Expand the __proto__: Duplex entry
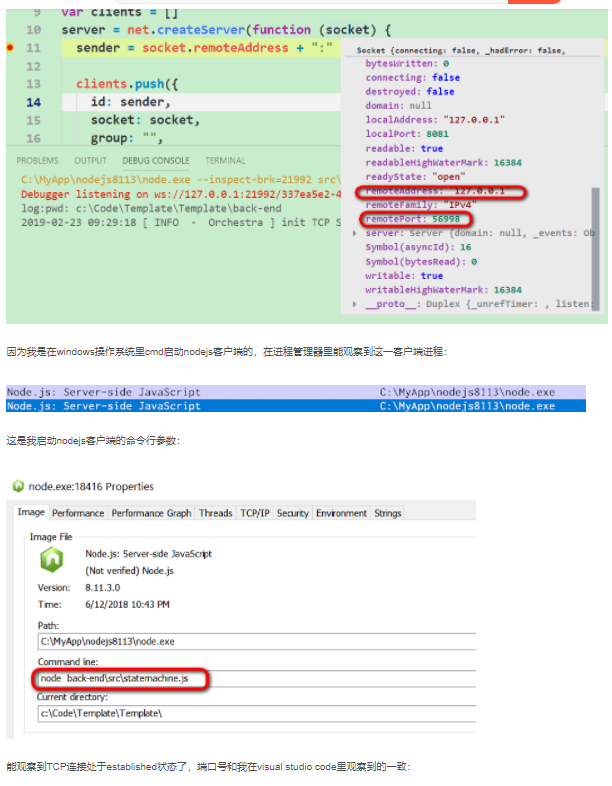Viewport: 612px width, 786px height. [x=355, y=304]
